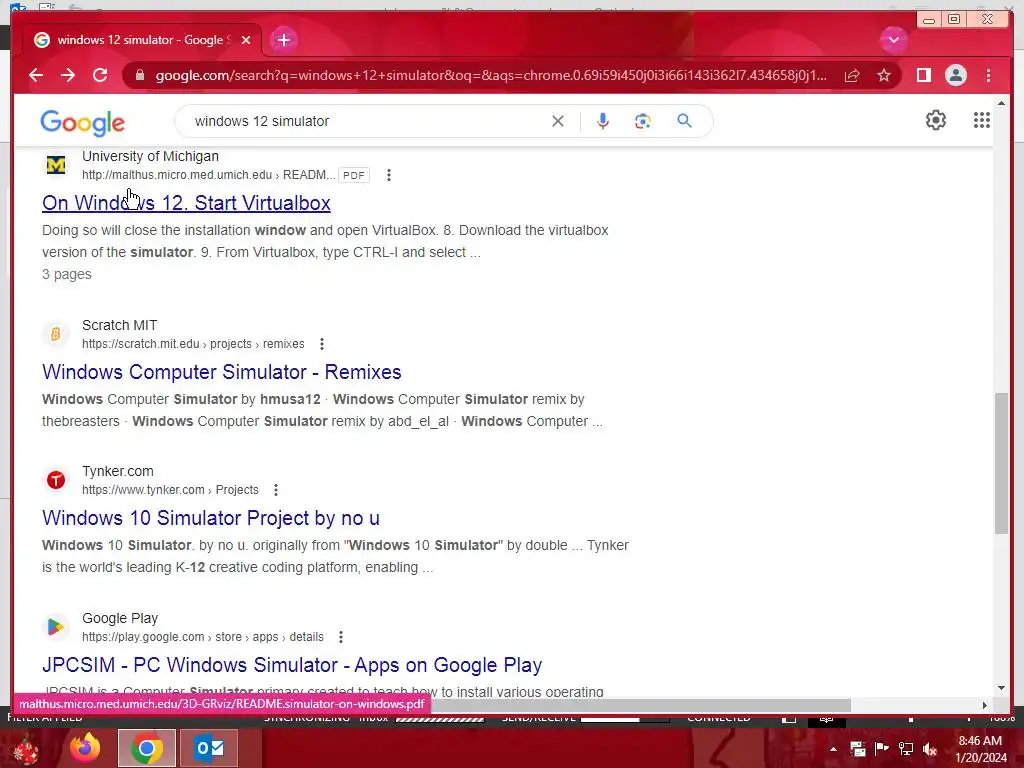Open the network tray icon
Image resolution: width=1024 pixels, height=768 pixels.
point(906,749)
